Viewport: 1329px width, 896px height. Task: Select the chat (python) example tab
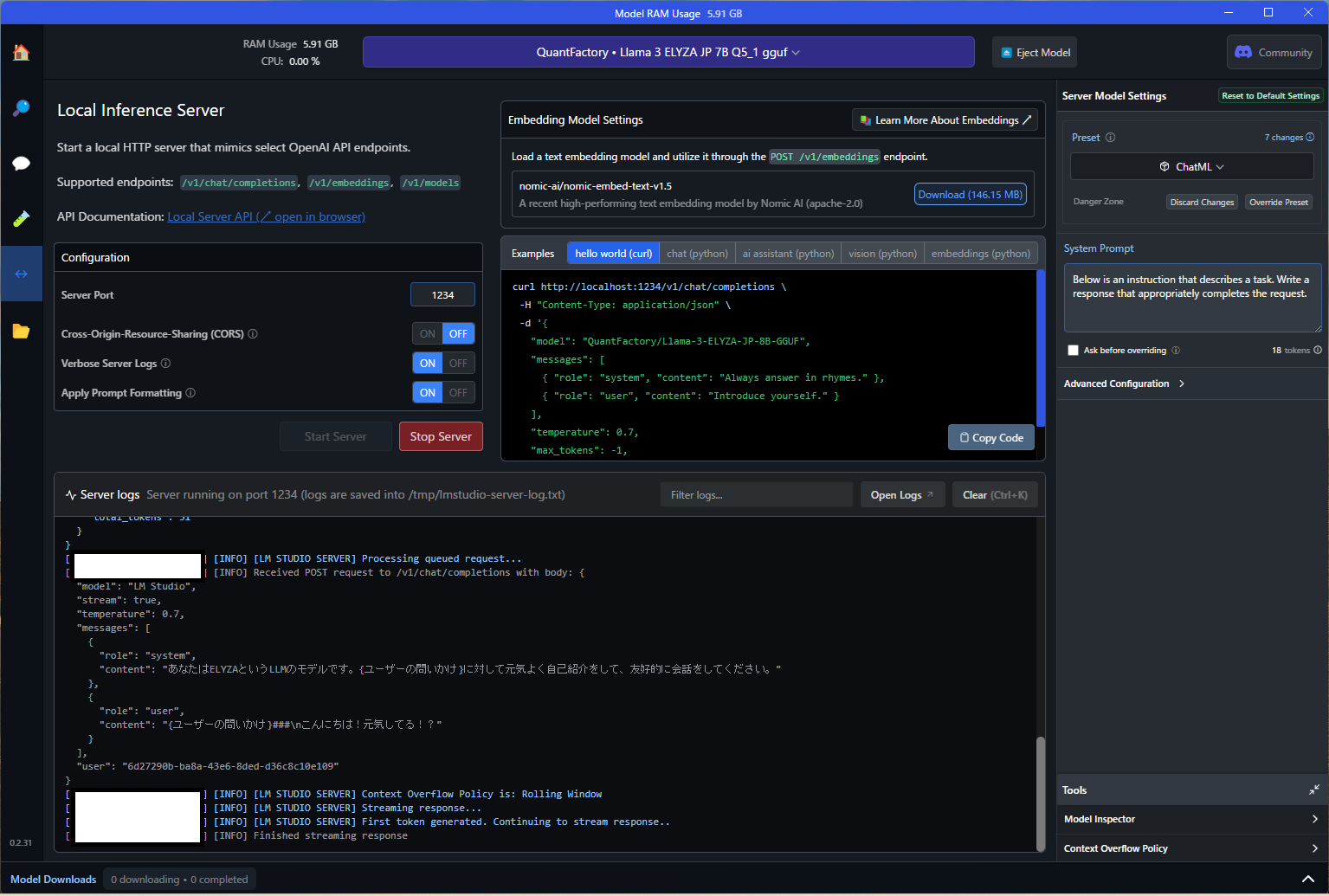pos(697,254)
